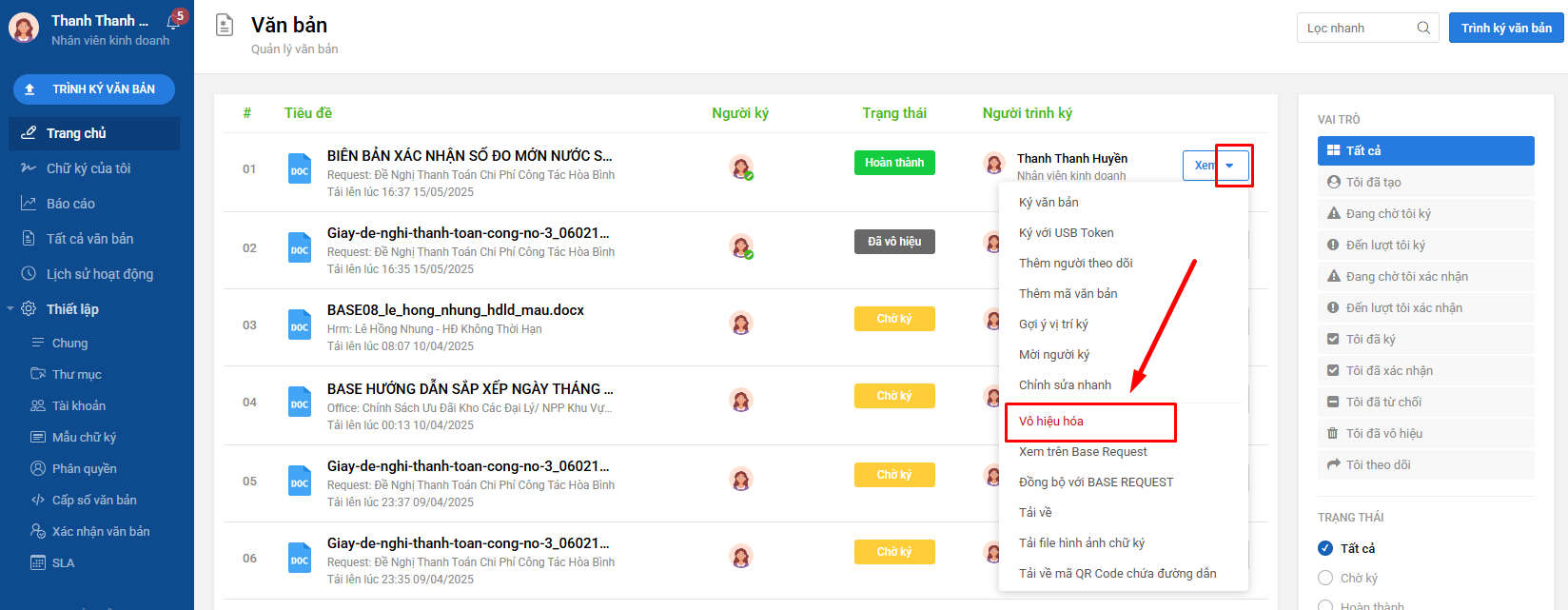
Task: Click DOC file icon of row 01
Action: tap(300, 168)
